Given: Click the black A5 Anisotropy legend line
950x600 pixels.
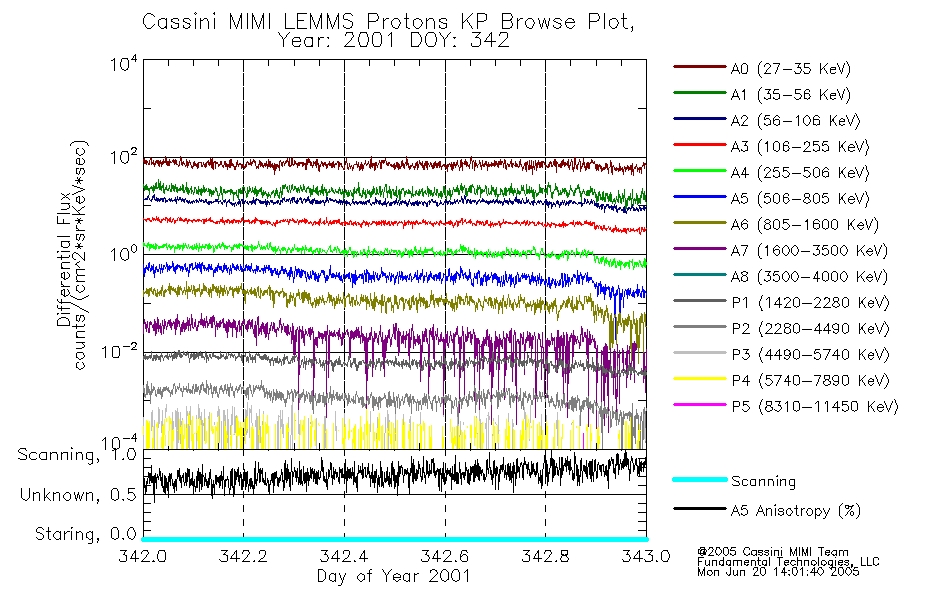Looking at the screenshot, I should click(x=699, y=508).
